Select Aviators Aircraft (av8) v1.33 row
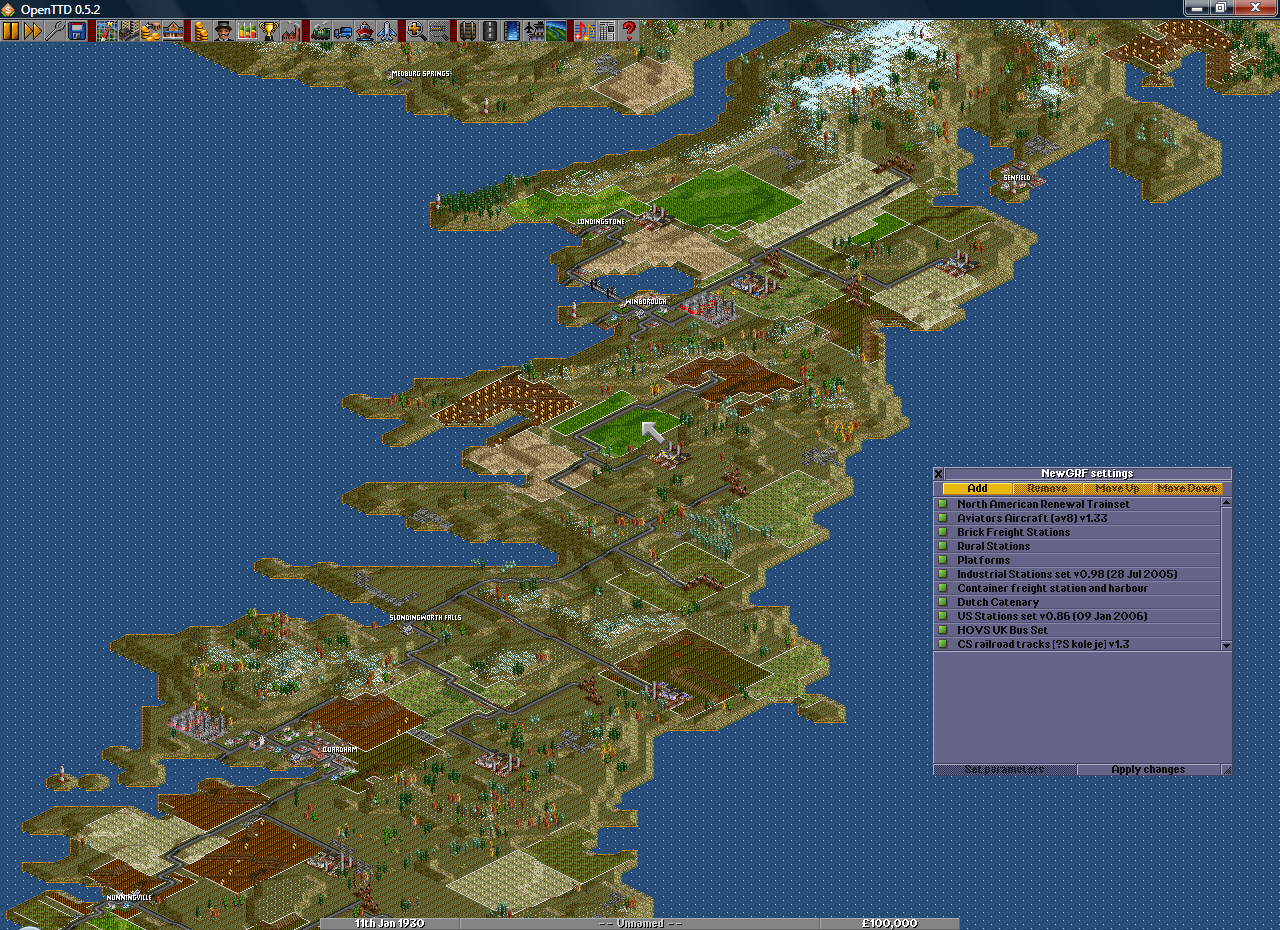The image size is (1280, 930). tap(1077, 518)
